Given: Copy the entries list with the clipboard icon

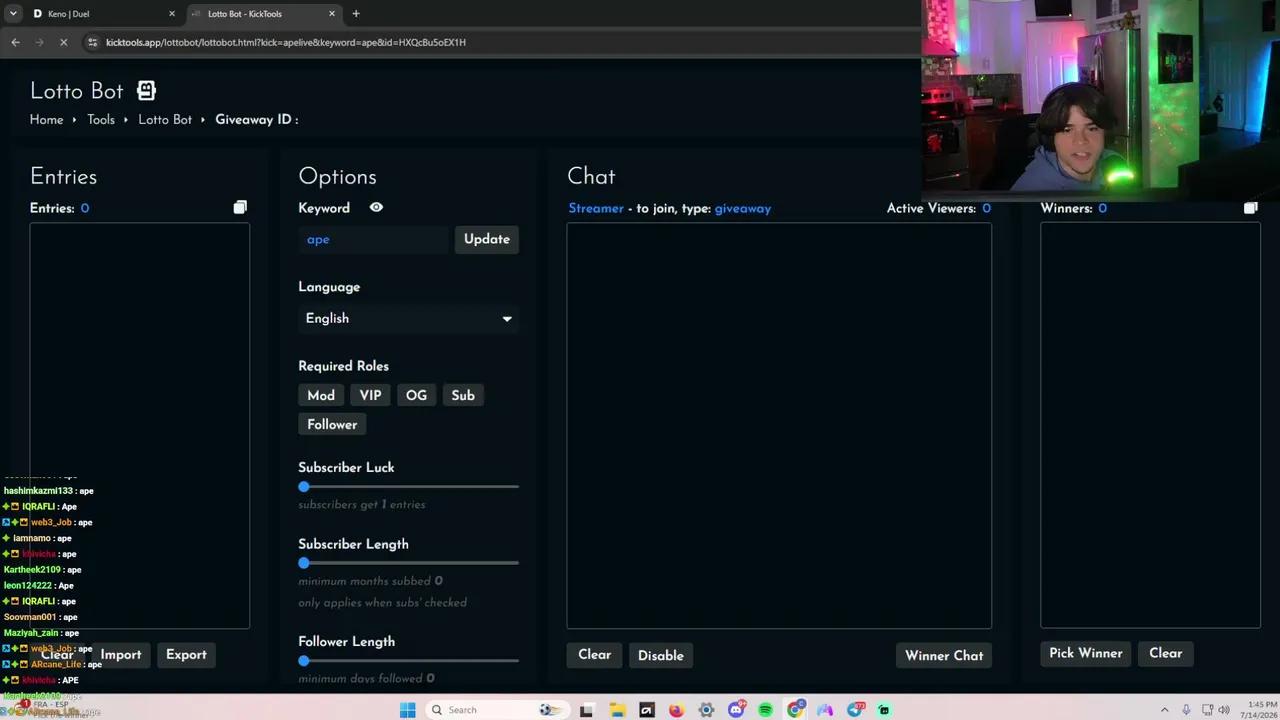Looking at the screenshot, I should pos(240,207).
